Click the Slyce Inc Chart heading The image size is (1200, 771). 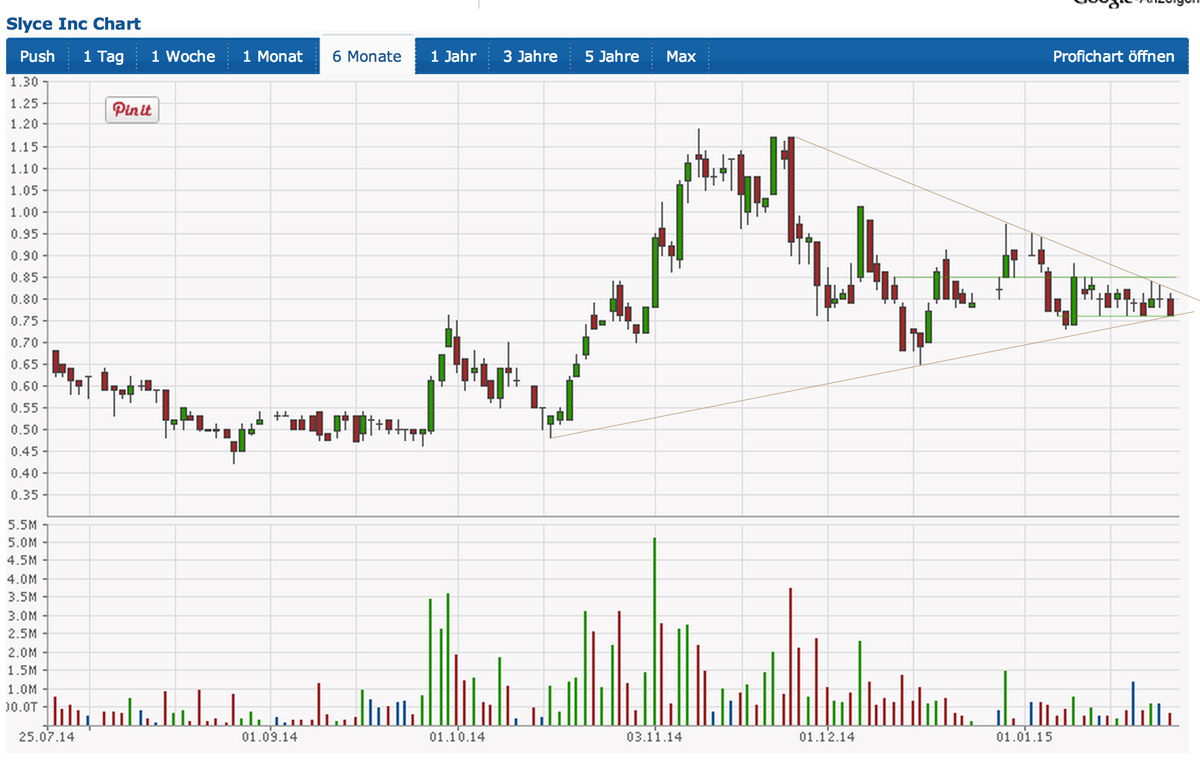click(x=73, y=23)
